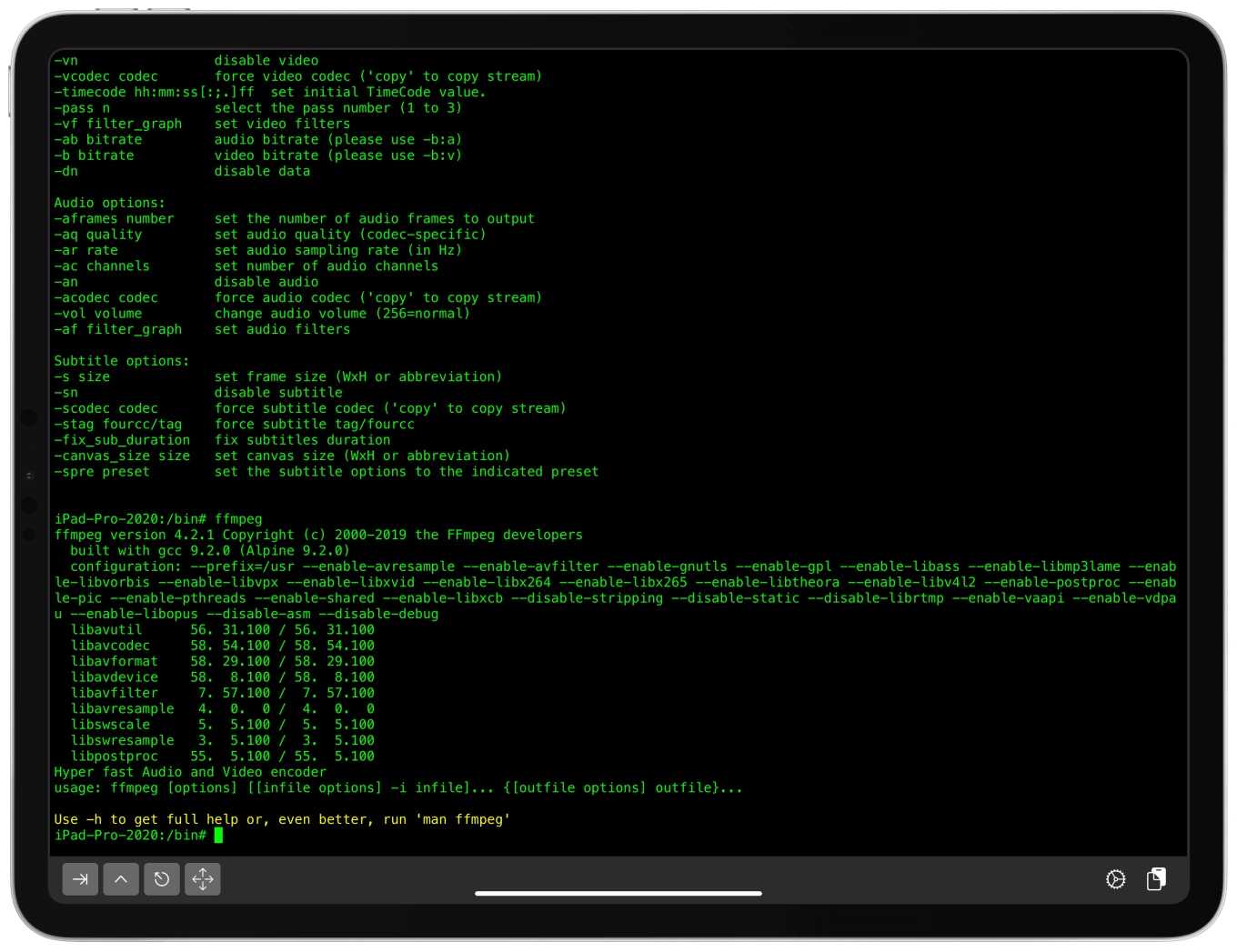Click '-acodec codec' option
This screenshot has width=1237, height=952.
(106, 298)
